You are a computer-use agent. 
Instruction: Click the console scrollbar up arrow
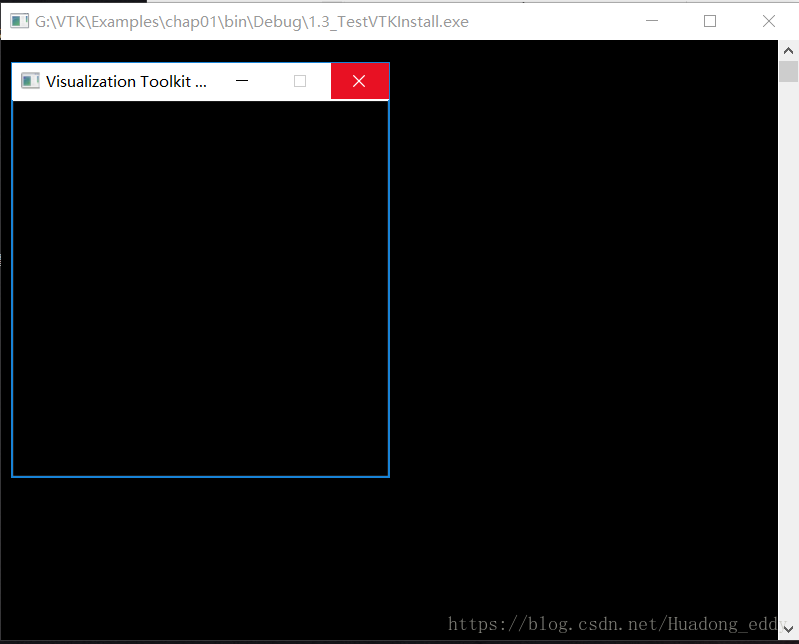coord(788,50)
